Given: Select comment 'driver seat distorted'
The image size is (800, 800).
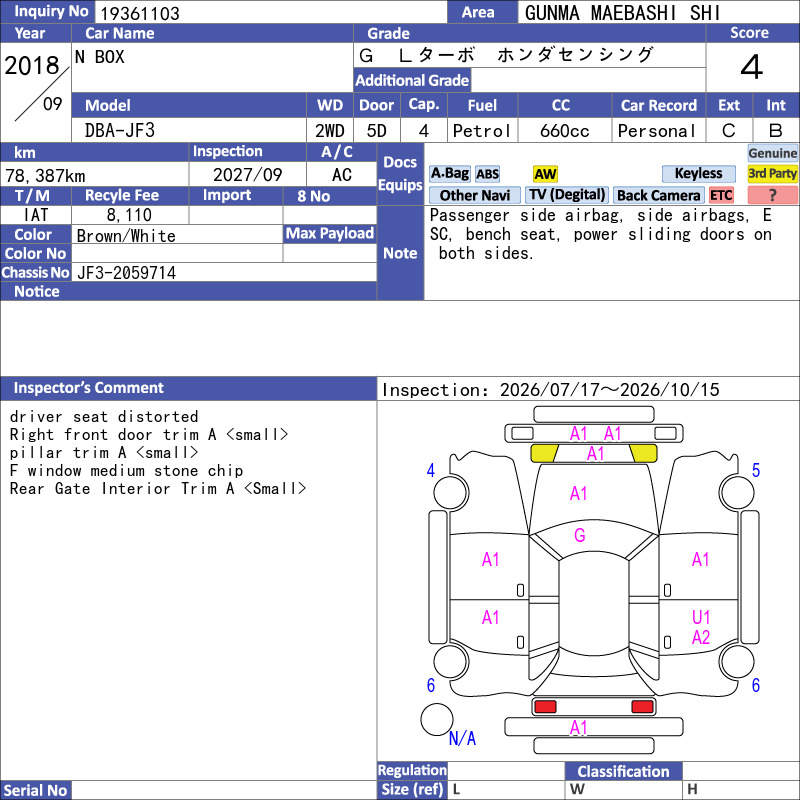Looking at the screenshot, I should [x=104, y=416].
